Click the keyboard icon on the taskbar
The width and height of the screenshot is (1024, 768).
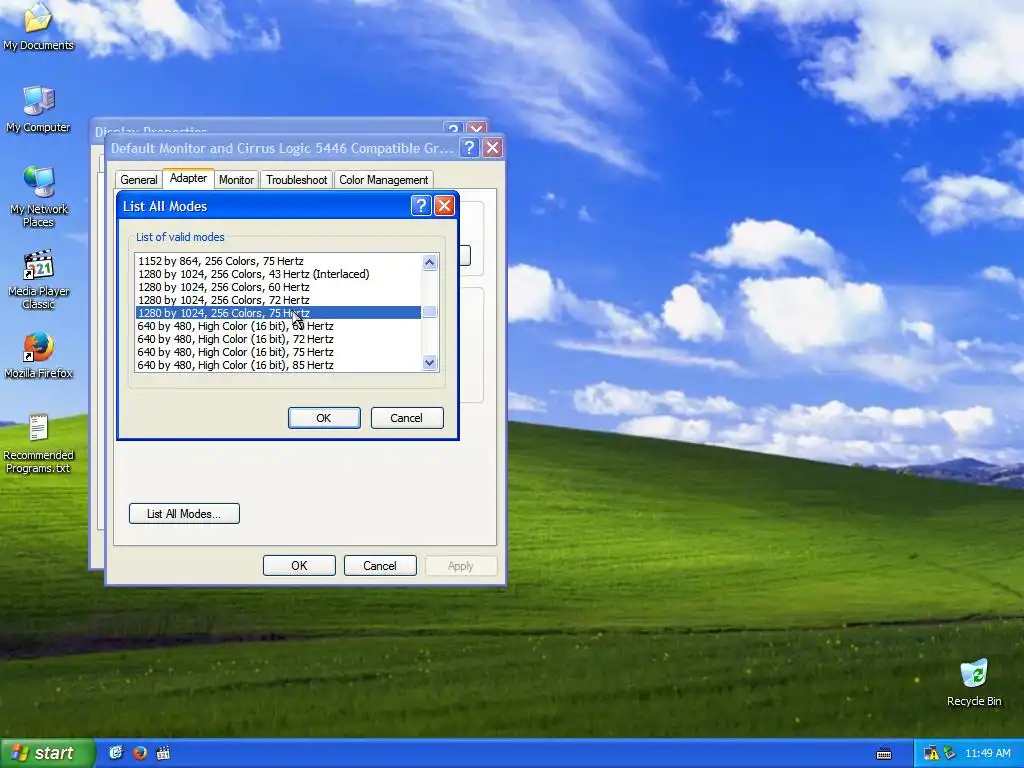(884, 754)
